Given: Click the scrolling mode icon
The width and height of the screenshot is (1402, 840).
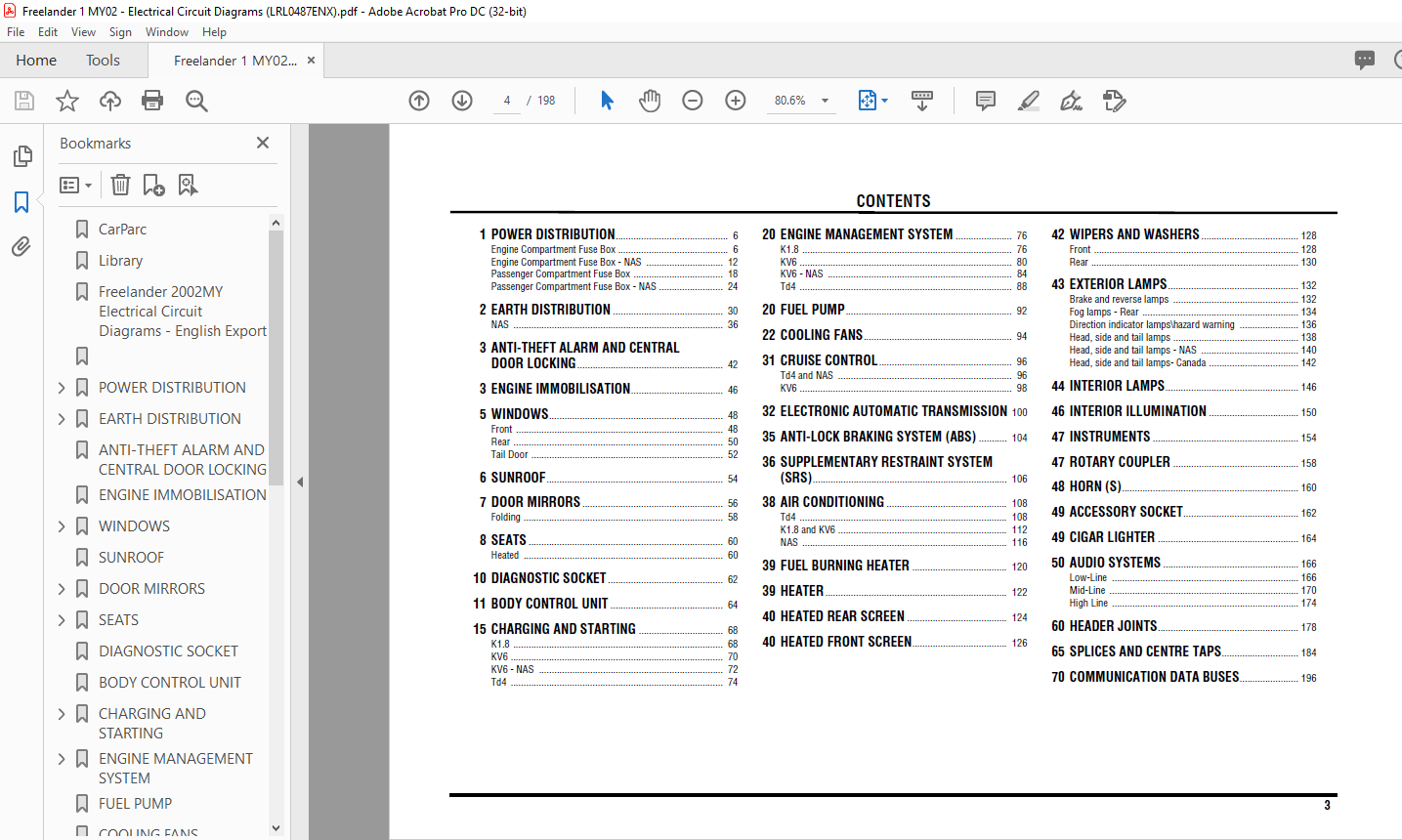Looking at the screenshot, I should 922,101.
